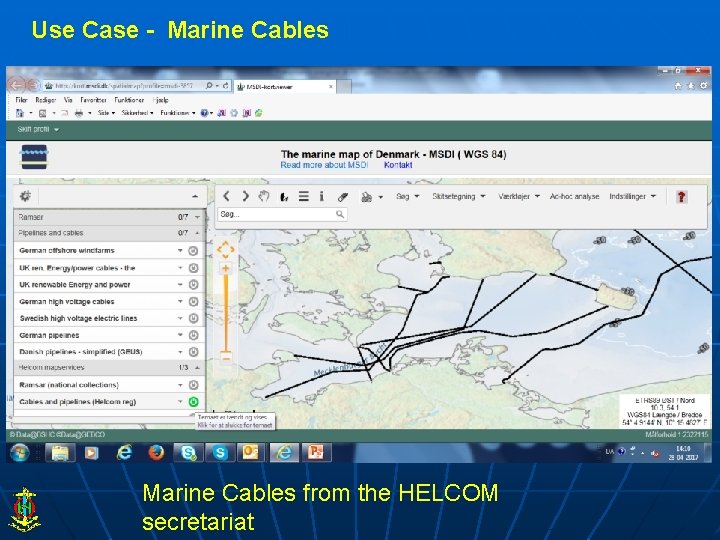Open layer panel settings gear
The height and width of the screenshot is (540, 720).
tap(25, 196)
